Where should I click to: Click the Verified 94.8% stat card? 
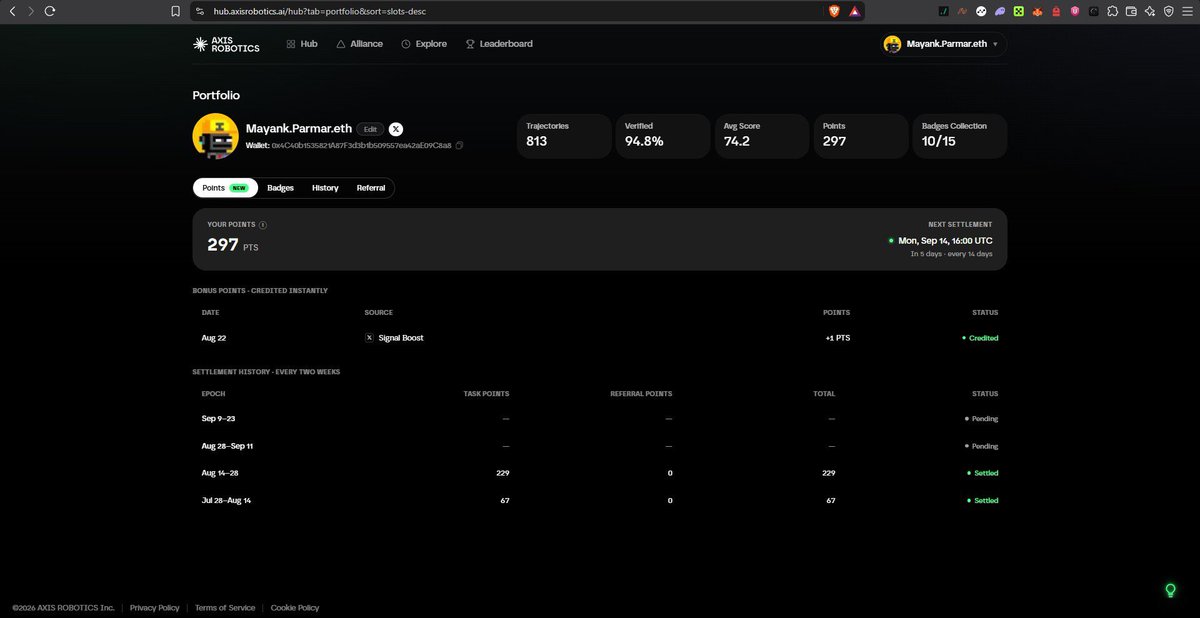click(663, 136)
